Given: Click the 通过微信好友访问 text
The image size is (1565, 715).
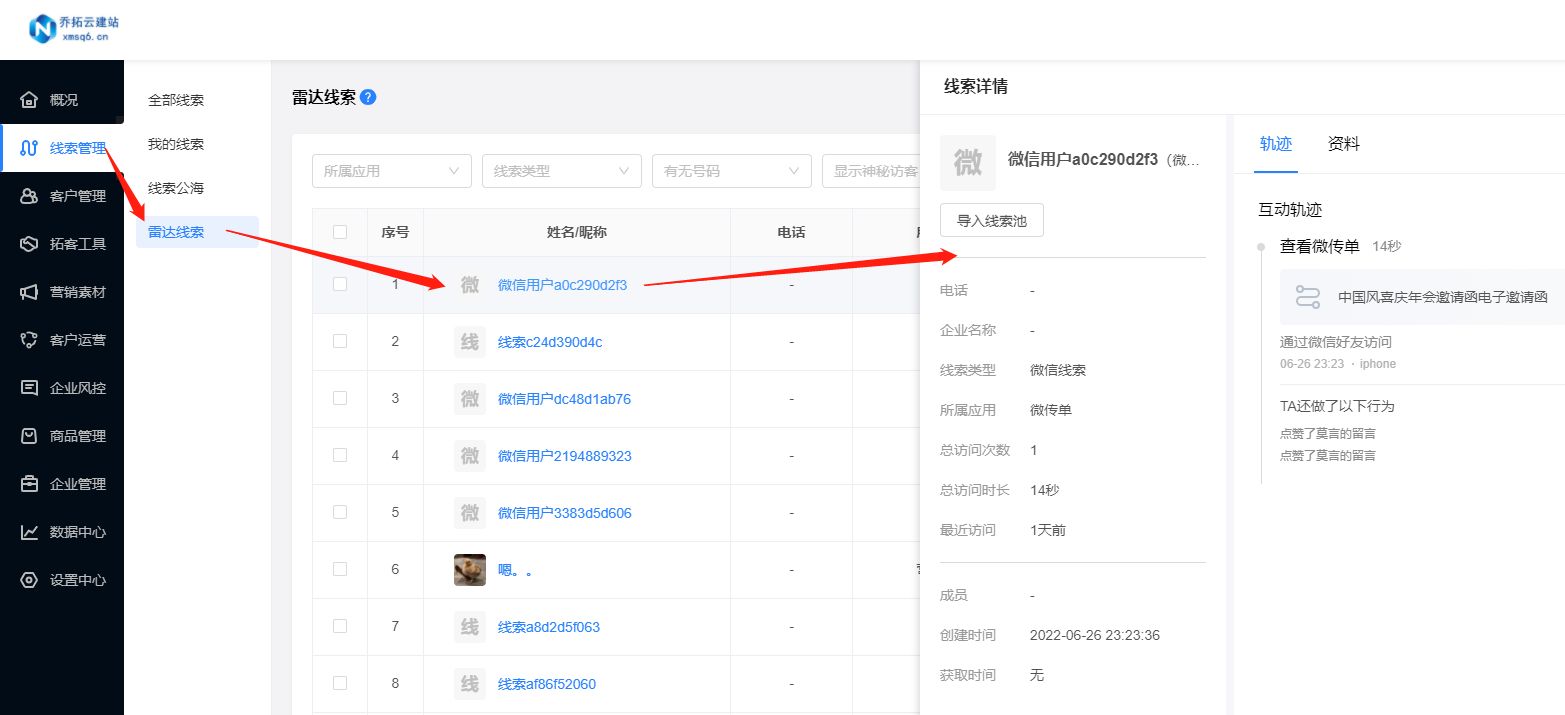Looking at the screenshot, I should tap(1336, 342).
